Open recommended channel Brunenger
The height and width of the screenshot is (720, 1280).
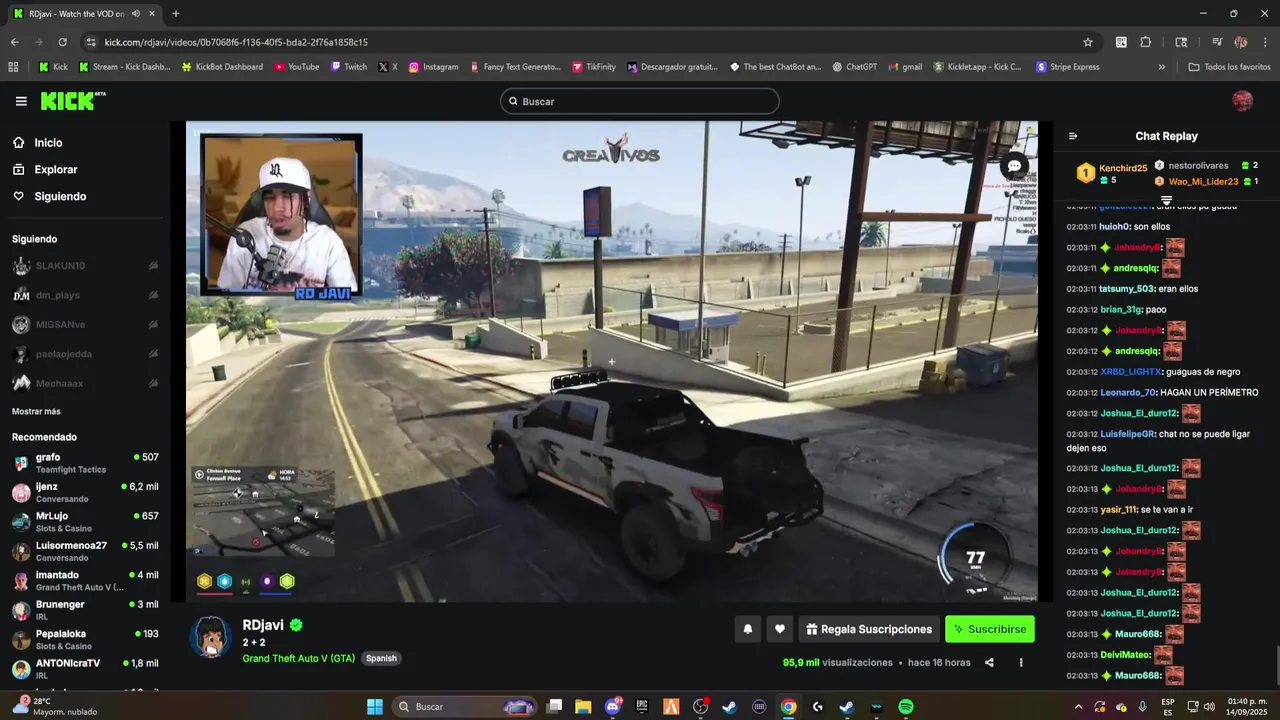click(85, 610)
